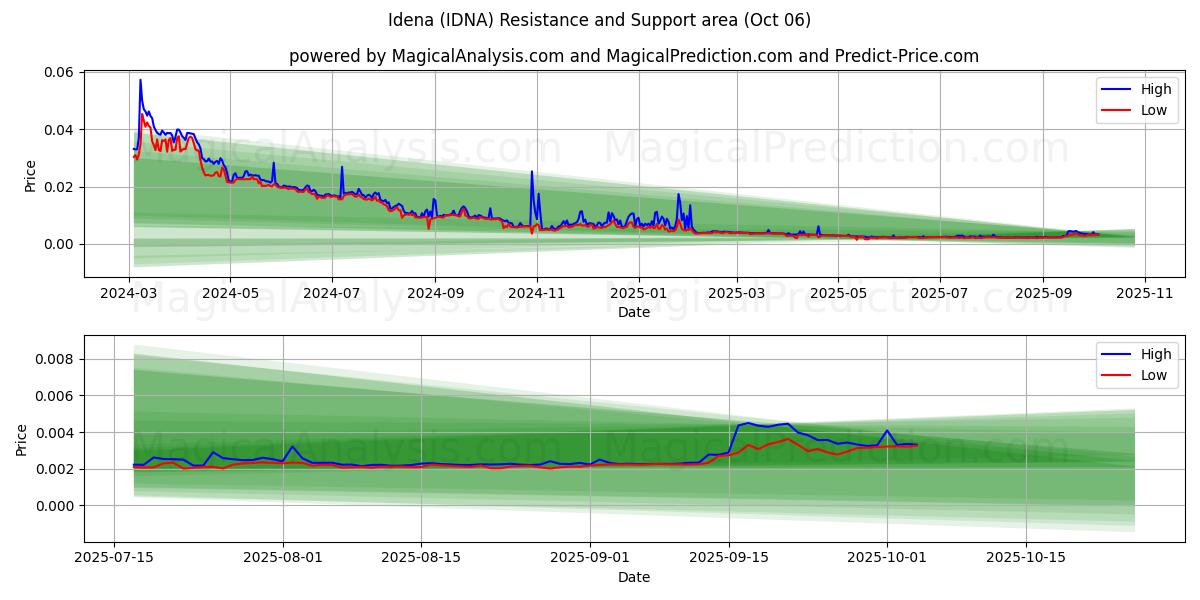Image resolution: width=1200 pixels, height=600 pixels.
Task: Click the 'Date' x-axis label under bottom chart
Action: [x=633, y=577]
